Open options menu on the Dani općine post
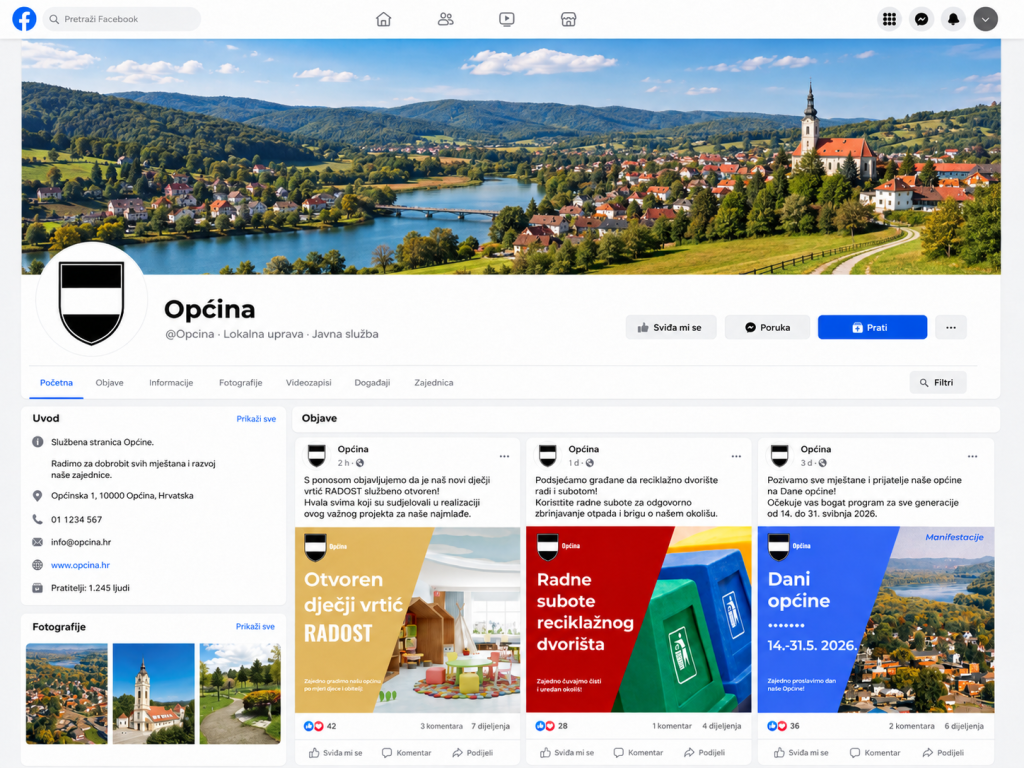1024x768 pixels. click(972, 456)
